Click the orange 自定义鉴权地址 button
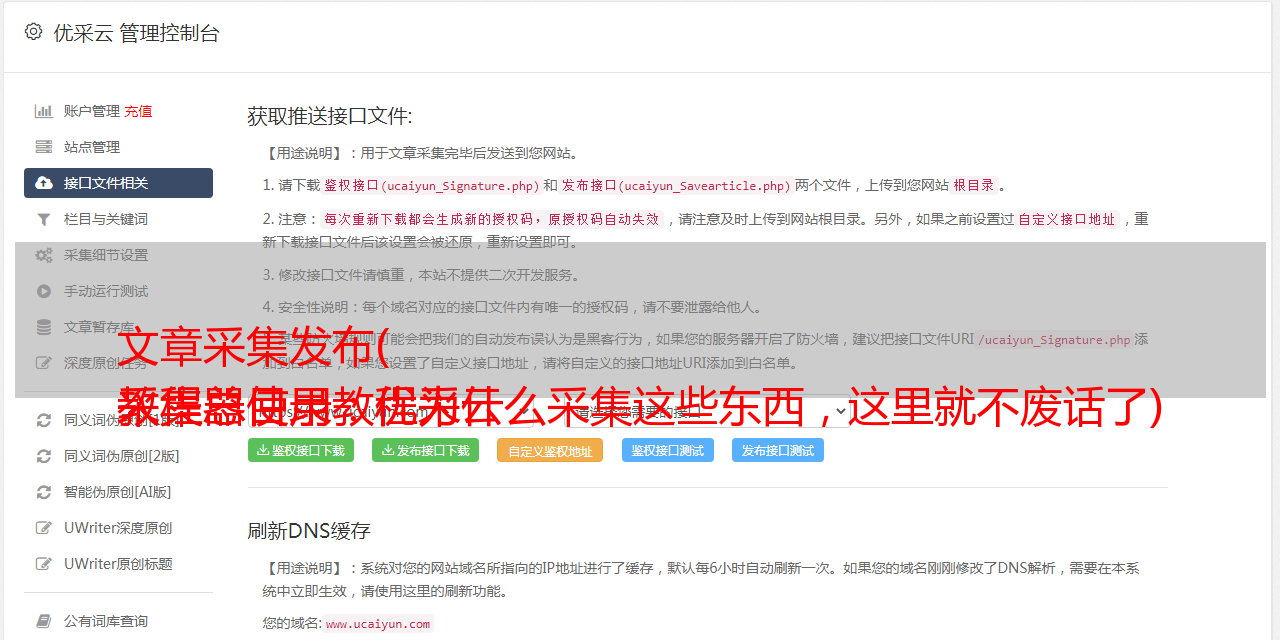1280x640 pixels. click(x=550, y=450)
